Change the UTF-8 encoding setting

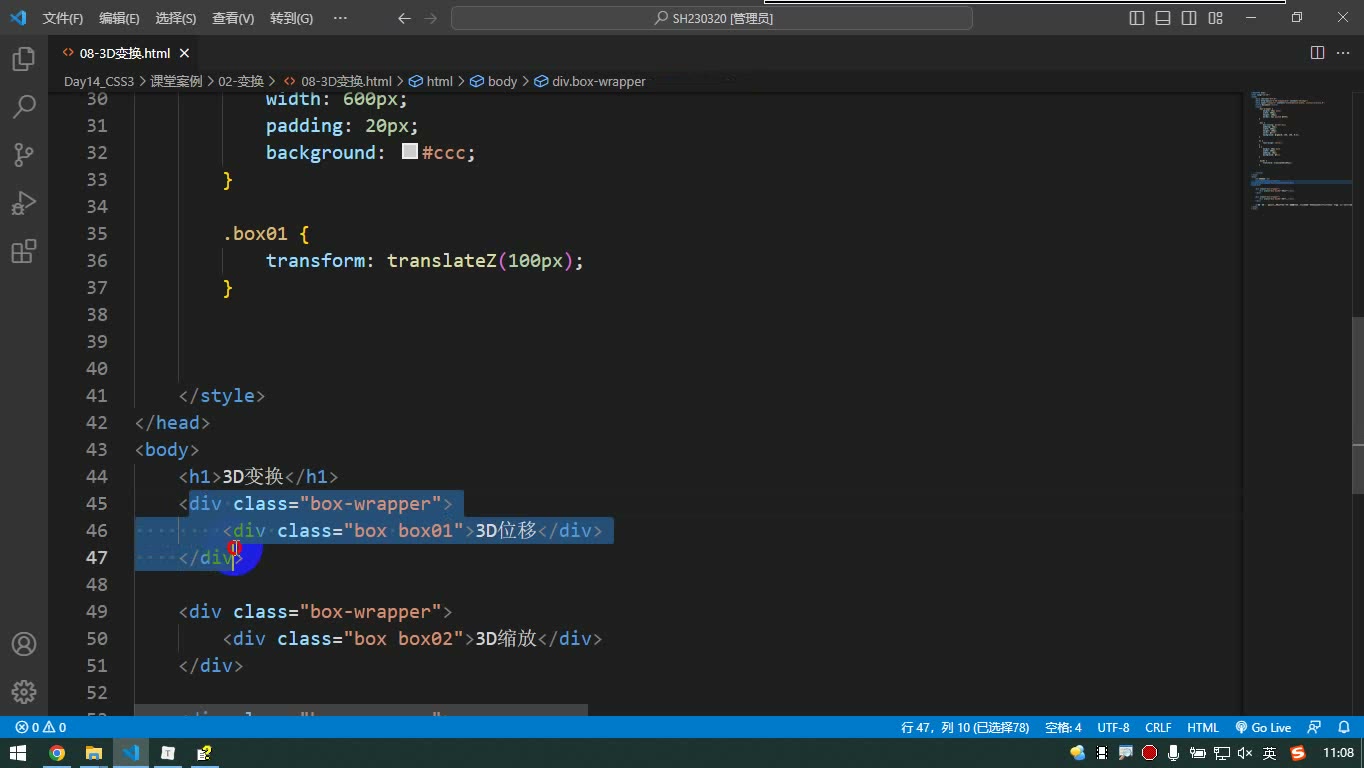[x=1113, y=727]
